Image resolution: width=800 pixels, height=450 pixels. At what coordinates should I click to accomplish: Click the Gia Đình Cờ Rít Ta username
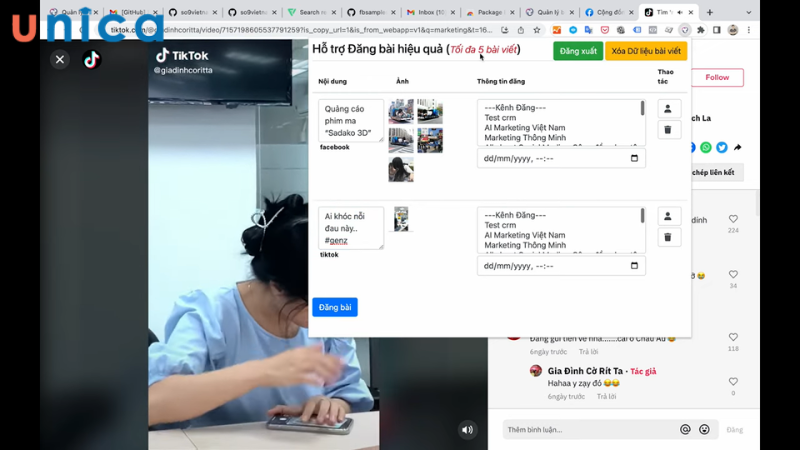tap(585, 371)
